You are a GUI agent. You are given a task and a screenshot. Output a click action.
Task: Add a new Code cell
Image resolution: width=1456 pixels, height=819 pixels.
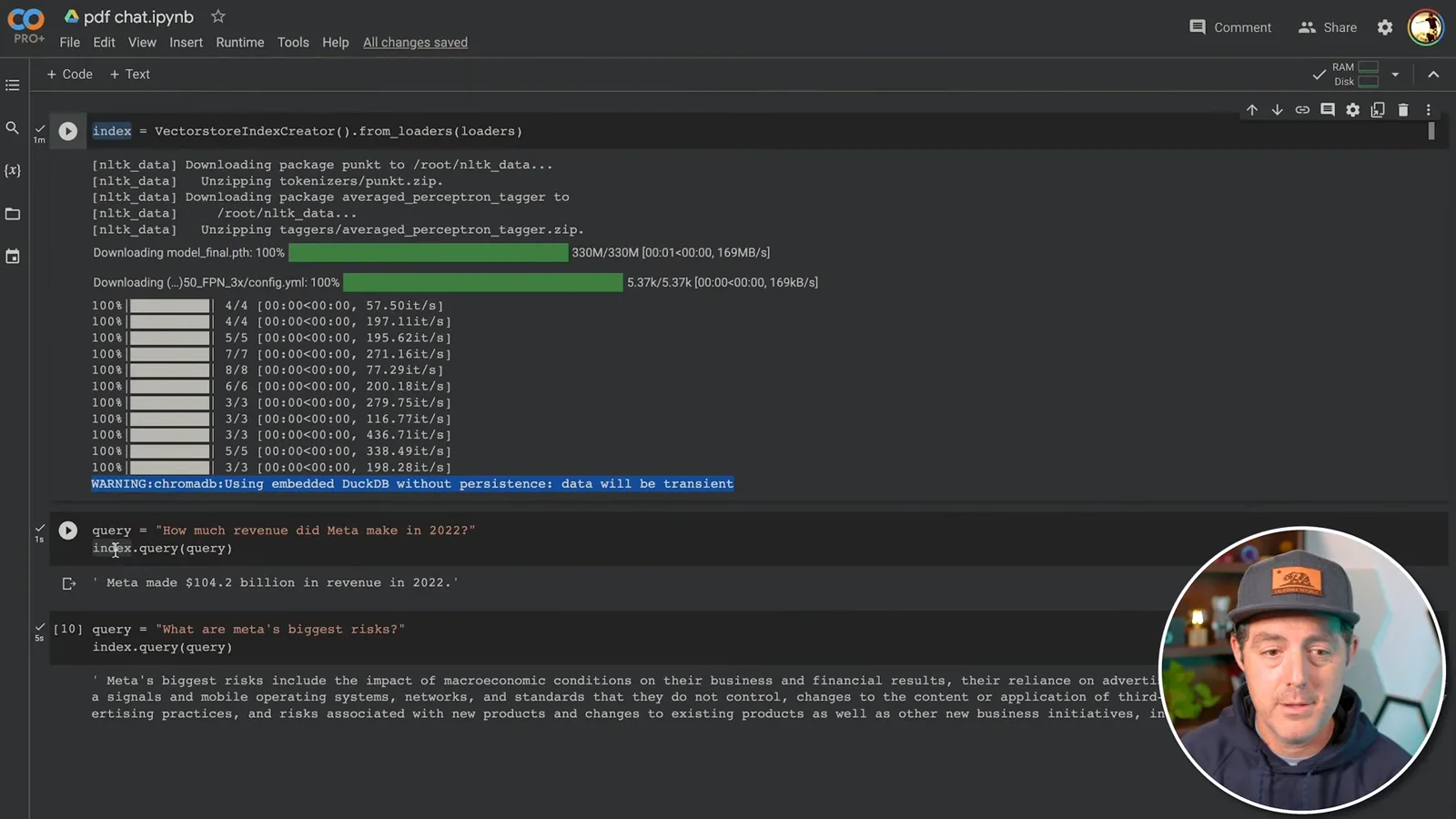[69, 75]
